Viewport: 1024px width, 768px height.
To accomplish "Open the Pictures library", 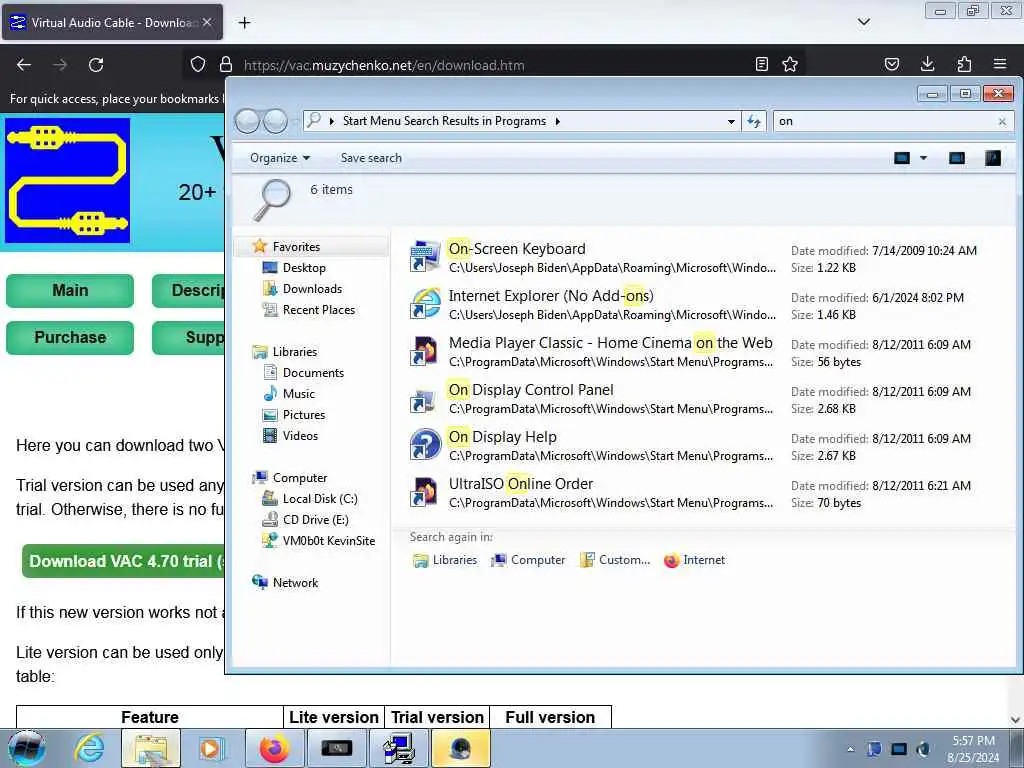I will 304,415.
